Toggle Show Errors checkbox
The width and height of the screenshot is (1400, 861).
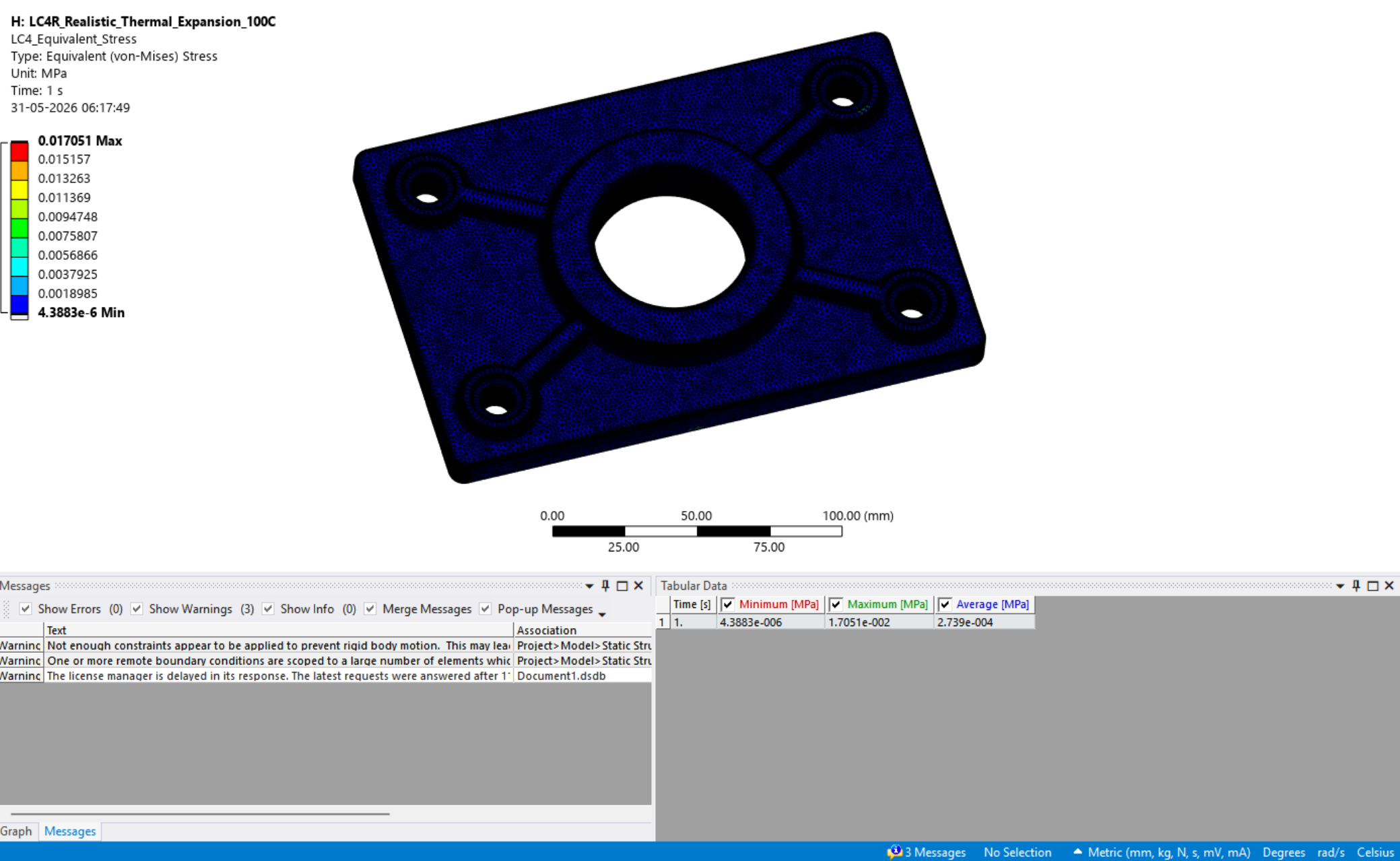(x=26, y=609)
